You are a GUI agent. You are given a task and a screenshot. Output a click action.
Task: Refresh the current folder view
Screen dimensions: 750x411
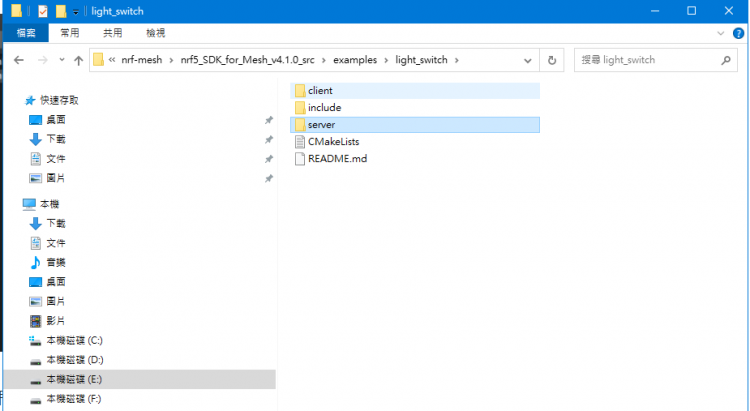click(x=551, y=60)
